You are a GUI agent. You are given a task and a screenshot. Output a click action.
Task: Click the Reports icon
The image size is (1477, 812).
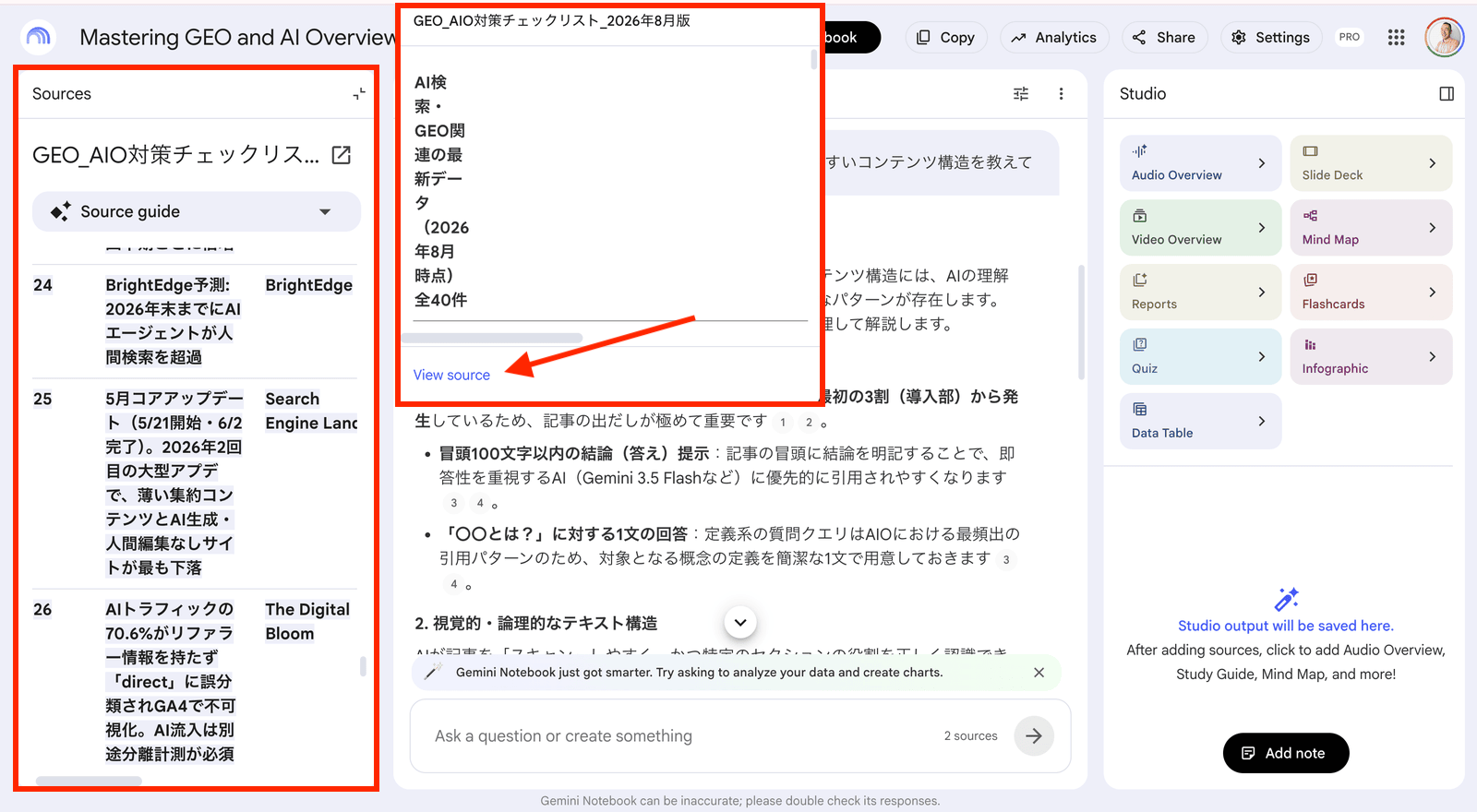pyautogui.click(x=1140, y=281)
